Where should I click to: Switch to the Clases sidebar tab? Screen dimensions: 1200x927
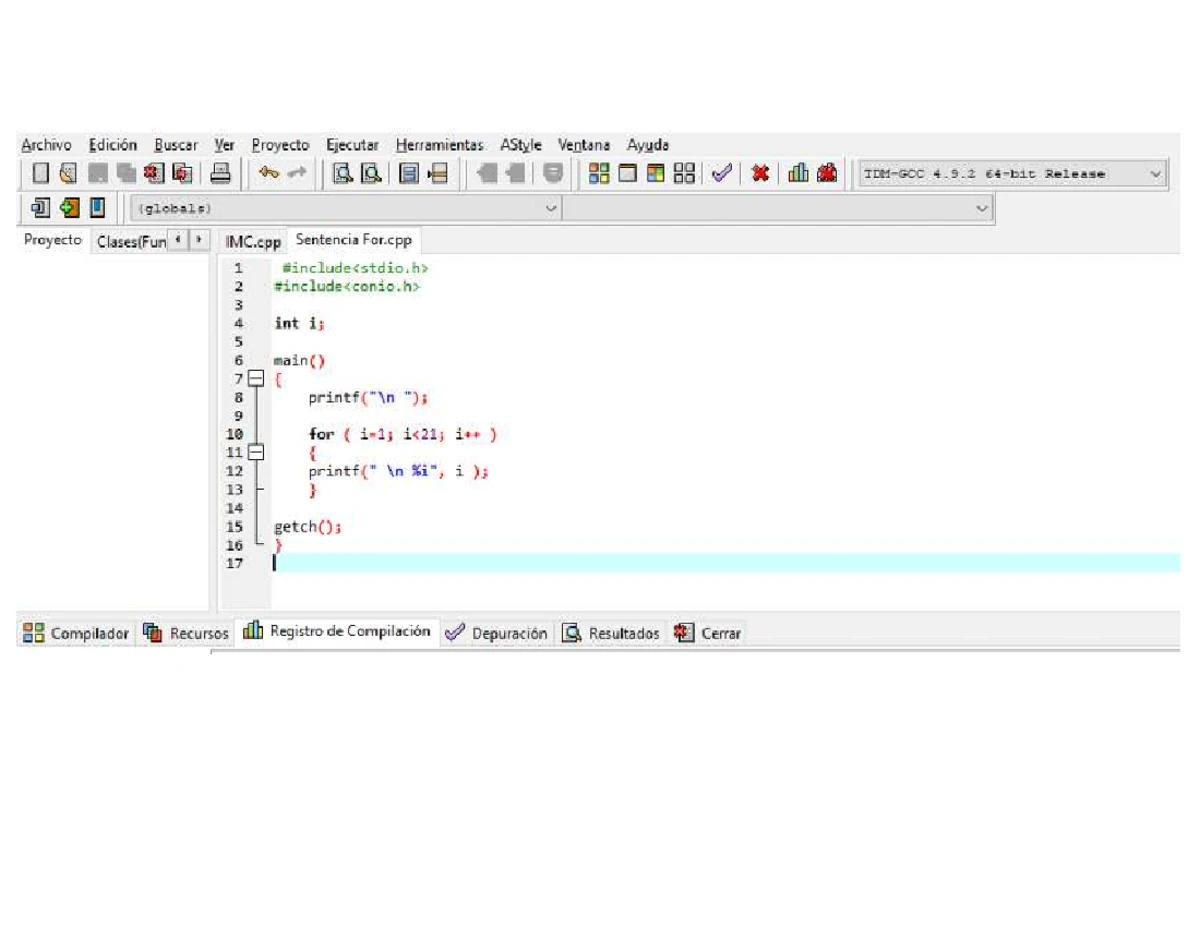(130, 241)
